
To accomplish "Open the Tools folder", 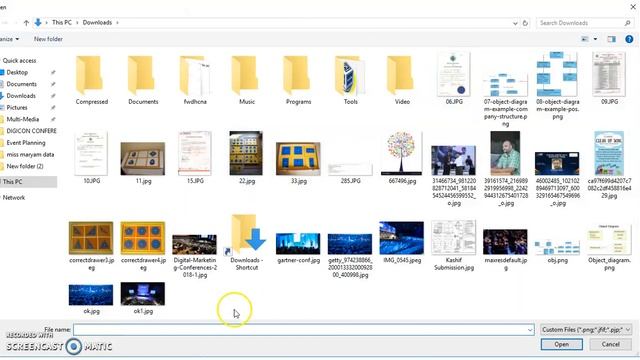I will pyautogui.click(x=350, y=80).
